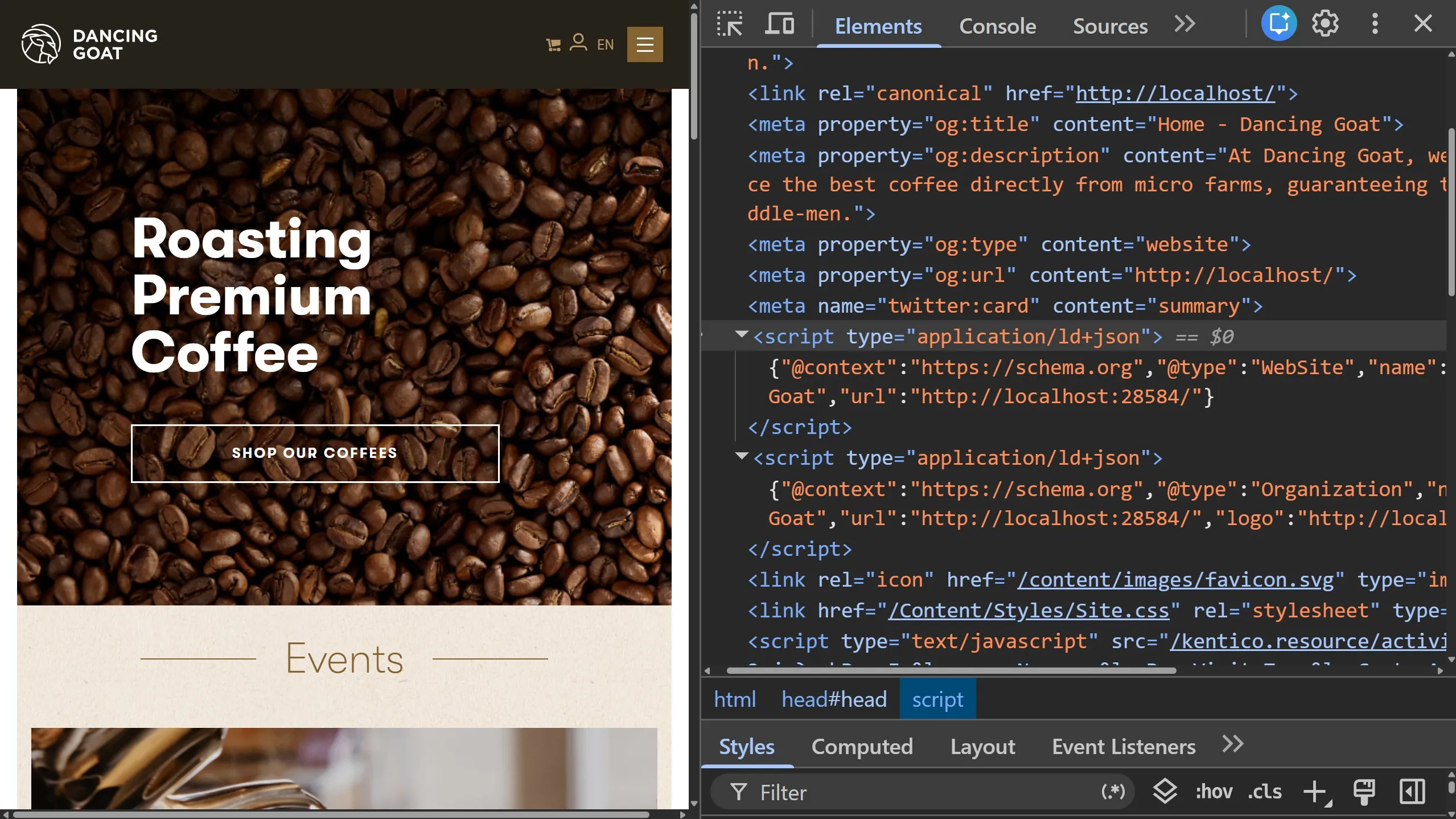Click the Roasting Premium Coffee headline
The image size is (1456, 819).
[x=252, y=296]
